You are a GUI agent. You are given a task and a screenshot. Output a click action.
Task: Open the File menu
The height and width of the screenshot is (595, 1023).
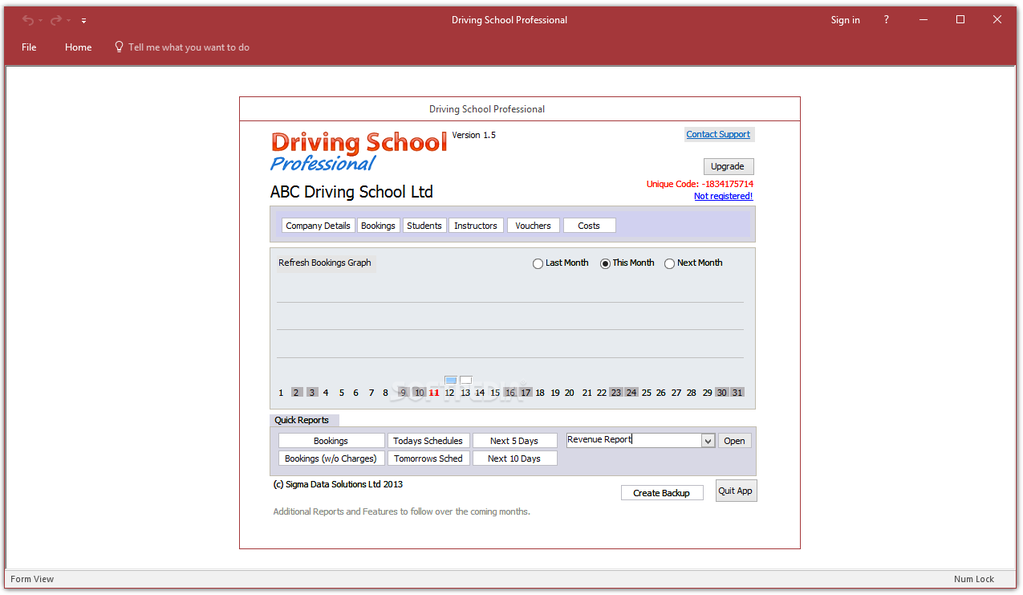pyautogui.click(x=29, y=47)
